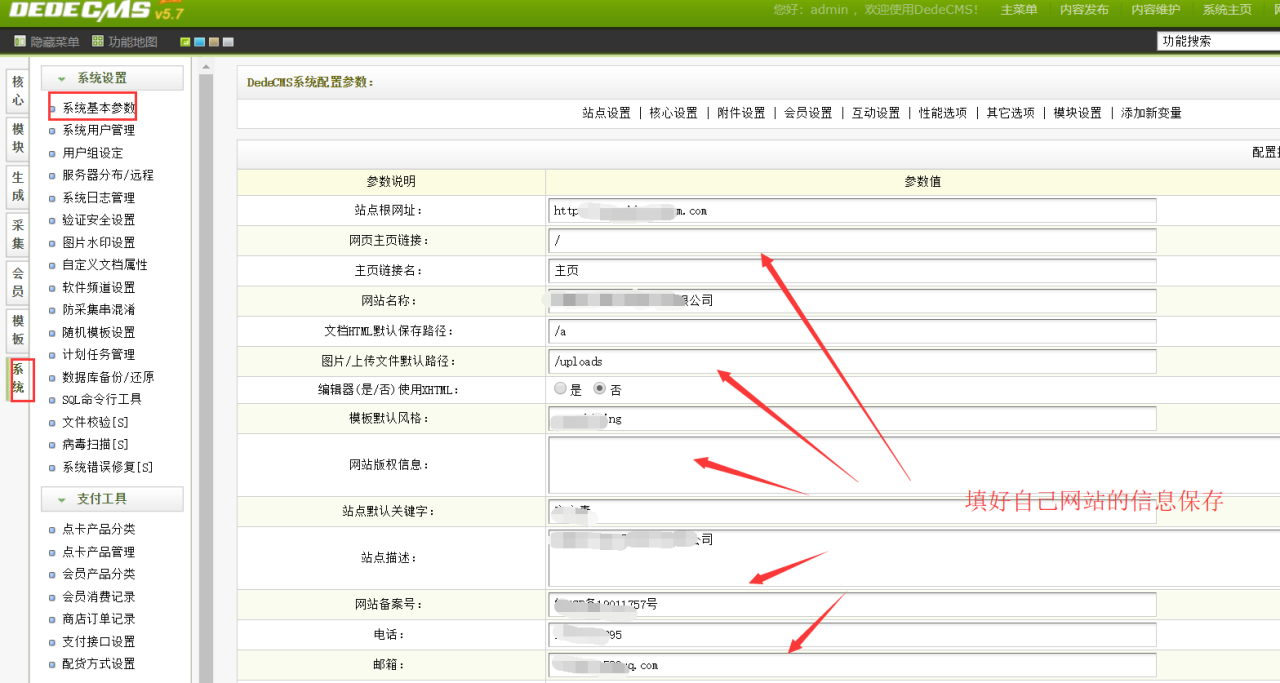The width and height of the screenshot is (1280, 683).
Task: Click the 文档HTML默认保存路径 input field
Action: (x=852, y=330)
